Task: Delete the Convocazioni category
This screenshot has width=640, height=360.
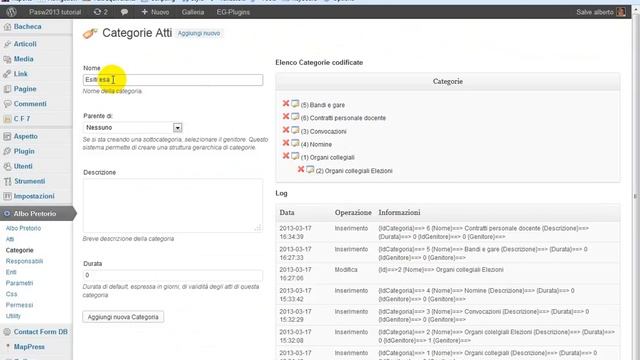Action: (286, 130)
